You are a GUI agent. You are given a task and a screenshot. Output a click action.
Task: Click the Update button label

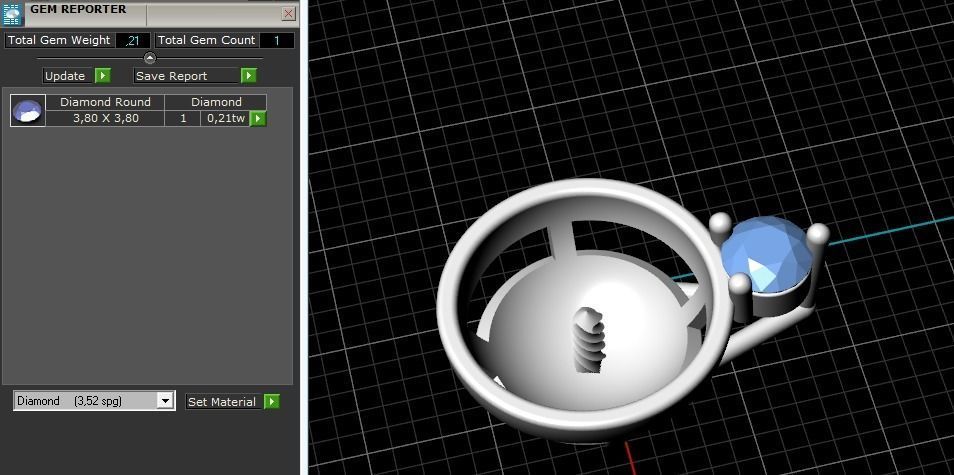click(67, 76)
